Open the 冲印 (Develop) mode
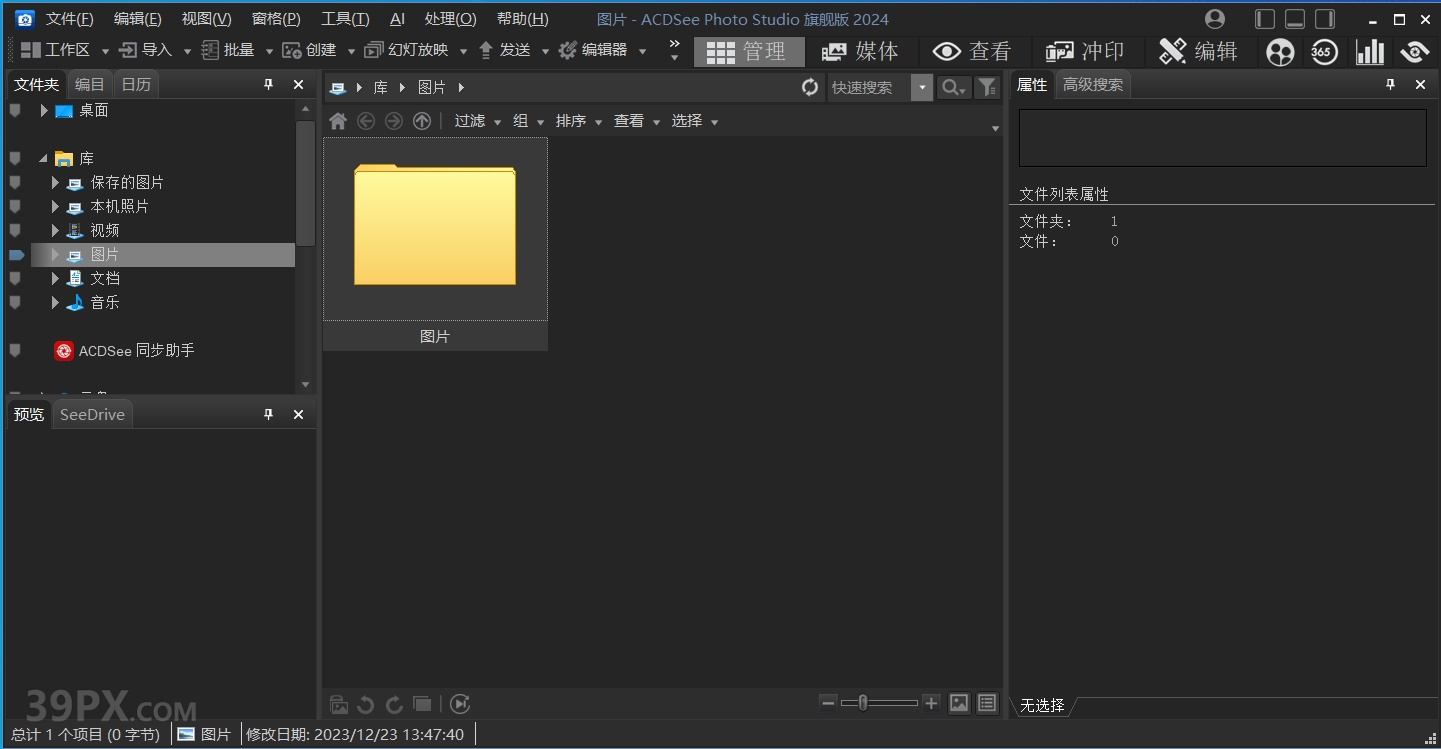This screenshot has height=749, width=1441. tap(1085, 51)
